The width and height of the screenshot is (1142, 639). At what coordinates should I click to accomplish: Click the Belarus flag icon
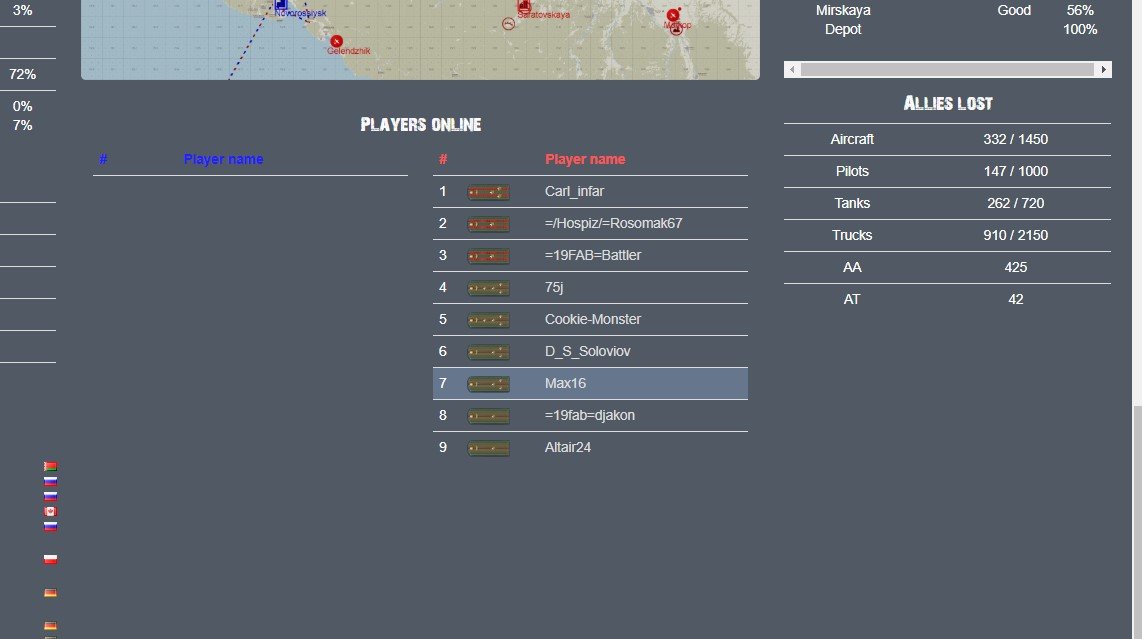pos(50,466)
